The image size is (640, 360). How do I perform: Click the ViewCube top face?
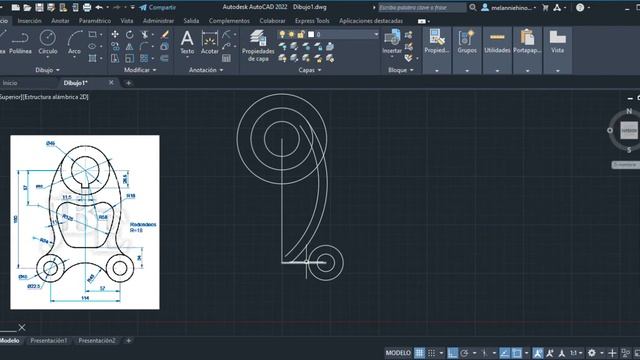pyautogui.click(x=629, y=131)
